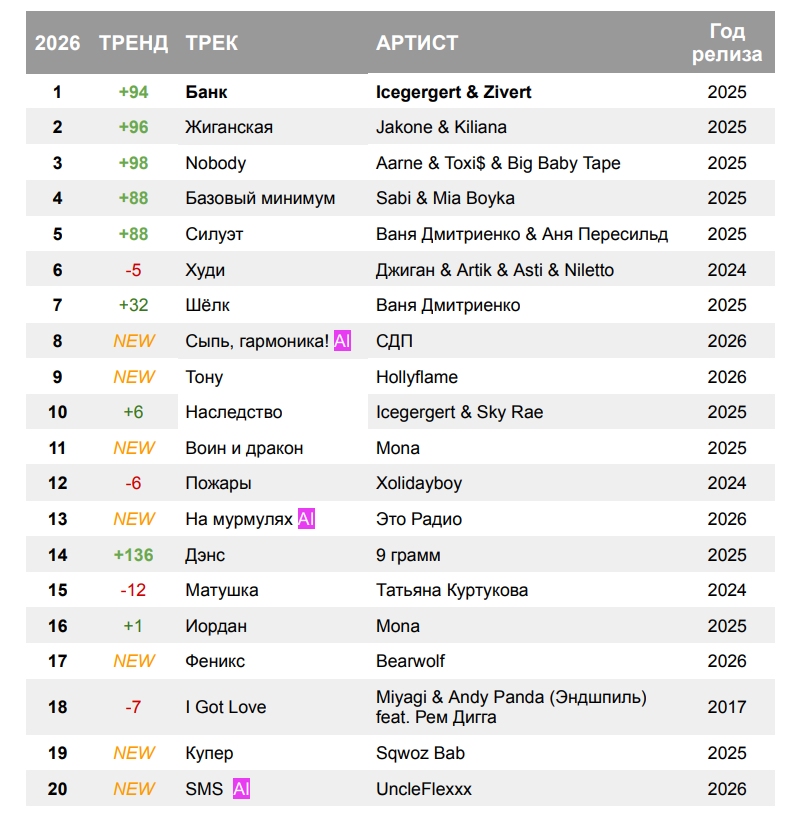Click the track title Пожары

pos(218,483)
